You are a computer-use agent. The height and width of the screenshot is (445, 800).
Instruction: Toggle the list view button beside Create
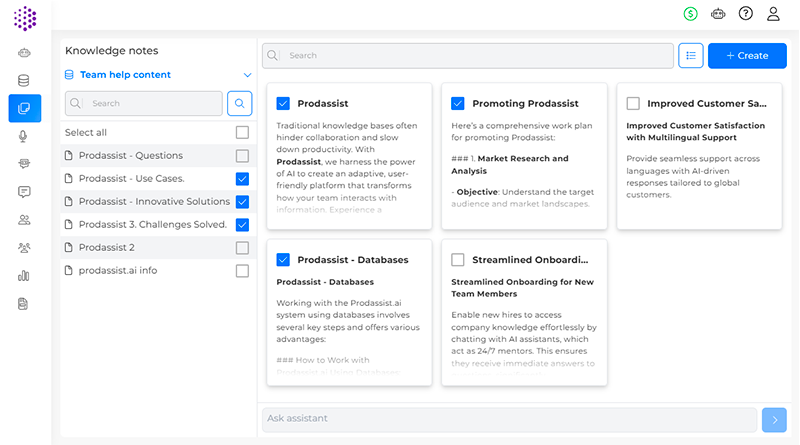coord(691,56)
